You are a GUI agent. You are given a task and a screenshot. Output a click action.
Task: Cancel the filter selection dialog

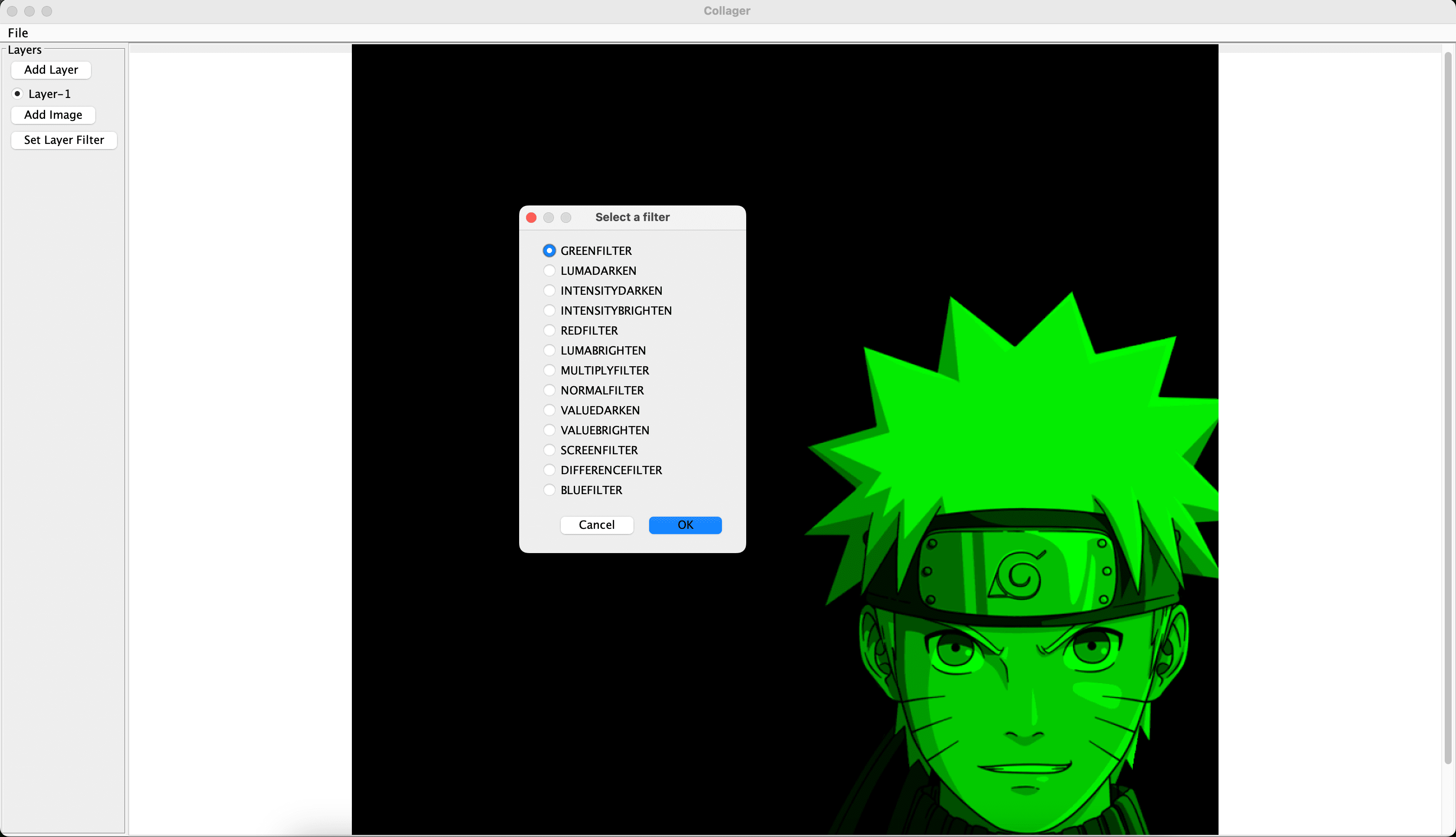596,525
